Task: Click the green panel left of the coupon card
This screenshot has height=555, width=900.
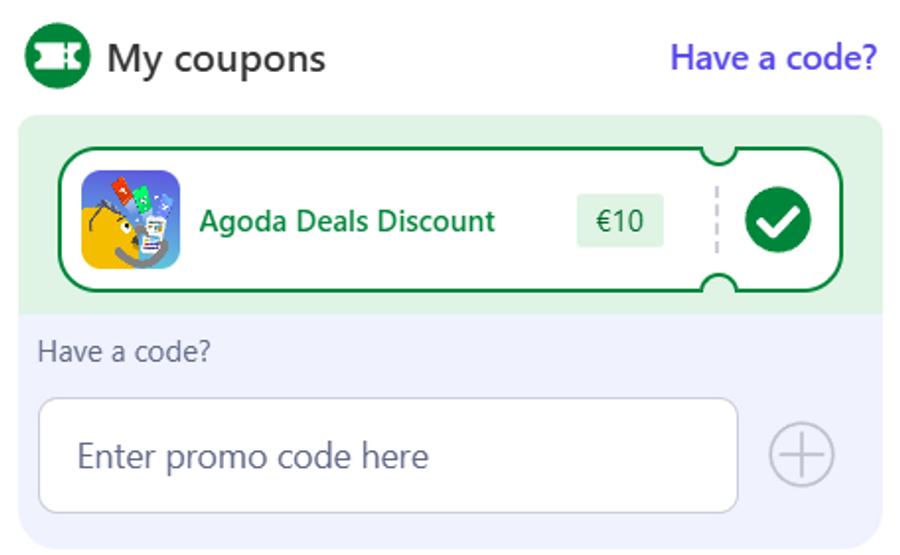Action: 38,220
